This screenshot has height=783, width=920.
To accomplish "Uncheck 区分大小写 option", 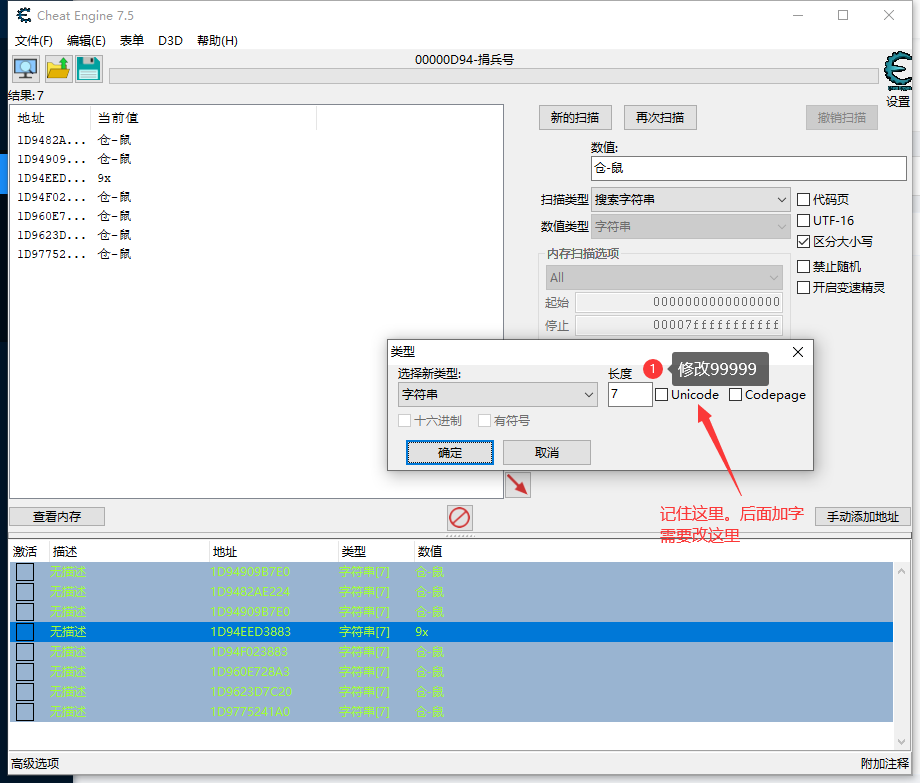I will 803,241.
